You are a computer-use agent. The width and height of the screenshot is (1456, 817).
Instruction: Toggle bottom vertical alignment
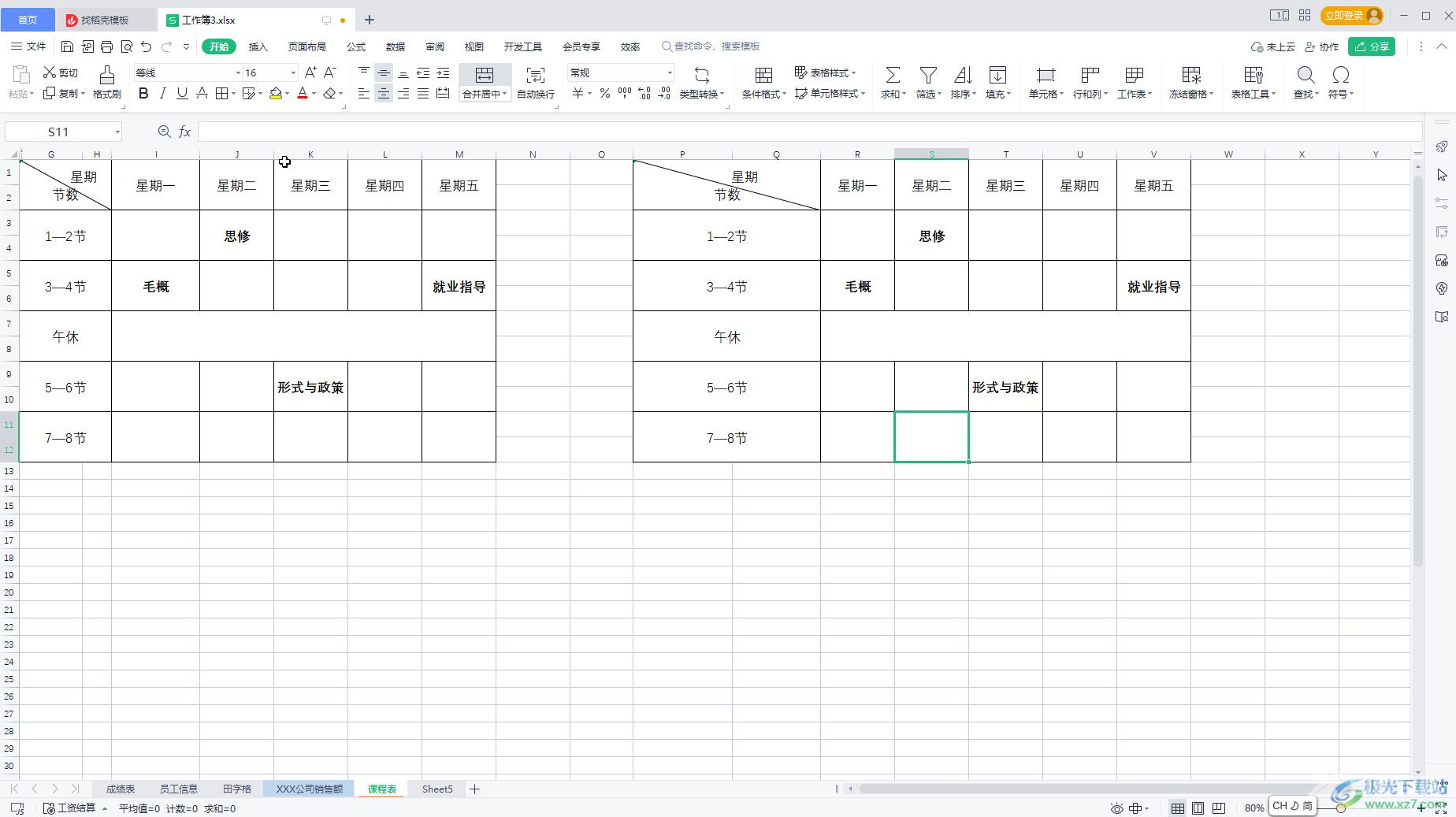pos(403,72)
